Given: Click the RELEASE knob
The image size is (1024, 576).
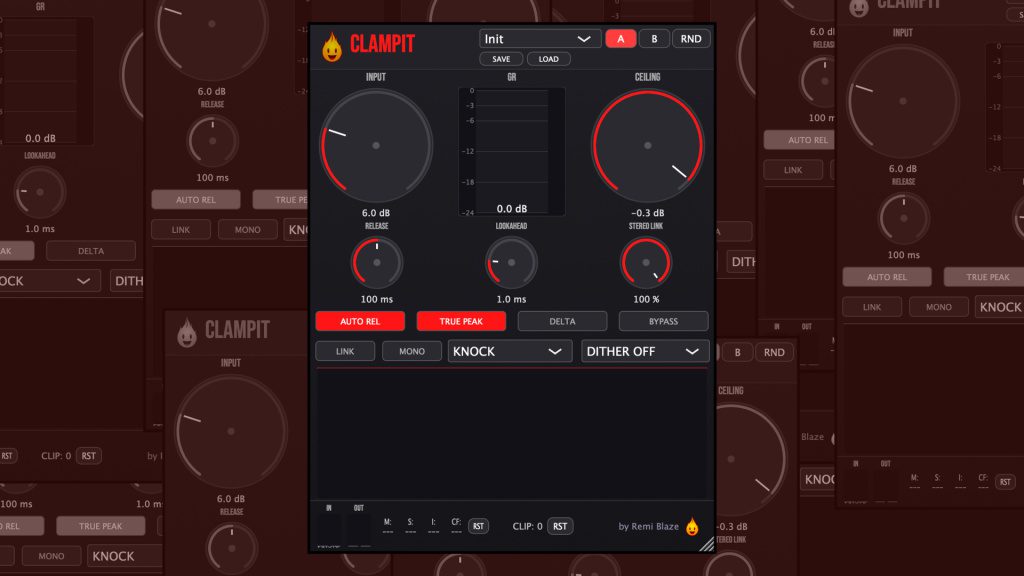Looking at the screenshot, I should click(377, 263).
